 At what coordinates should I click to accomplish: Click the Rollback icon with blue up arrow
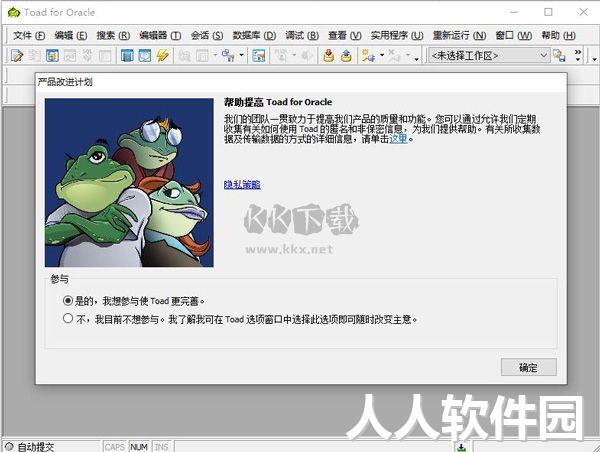(346, 56)
